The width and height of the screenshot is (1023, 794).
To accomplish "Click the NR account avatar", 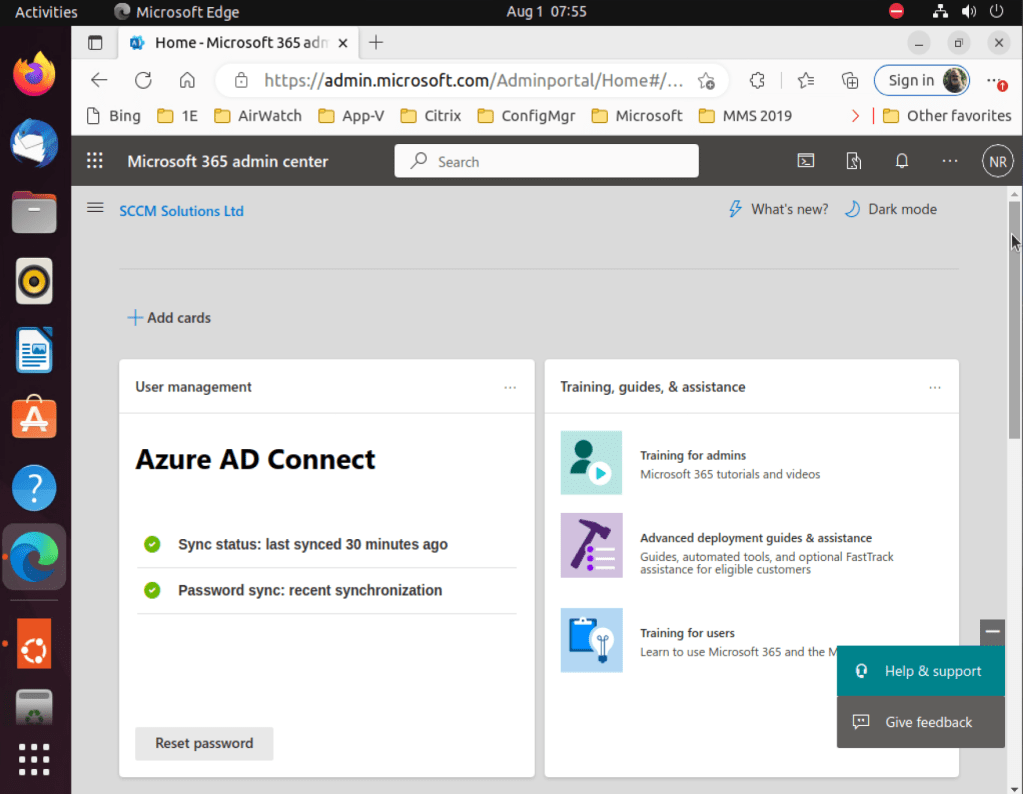I will tap(997, 161).
